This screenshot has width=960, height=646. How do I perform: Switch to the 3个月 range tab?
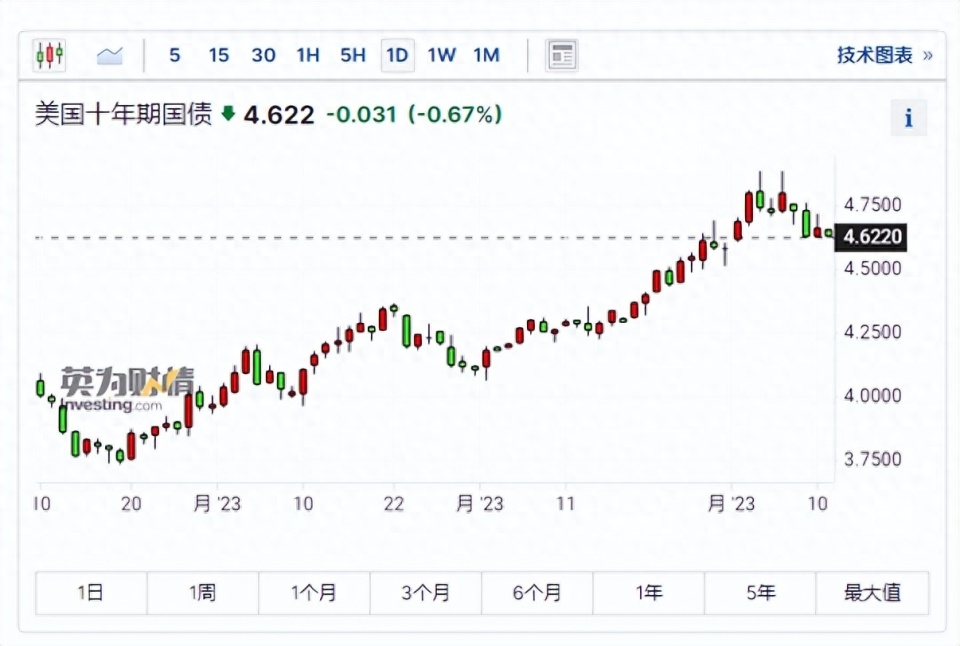tap(426, 593)
